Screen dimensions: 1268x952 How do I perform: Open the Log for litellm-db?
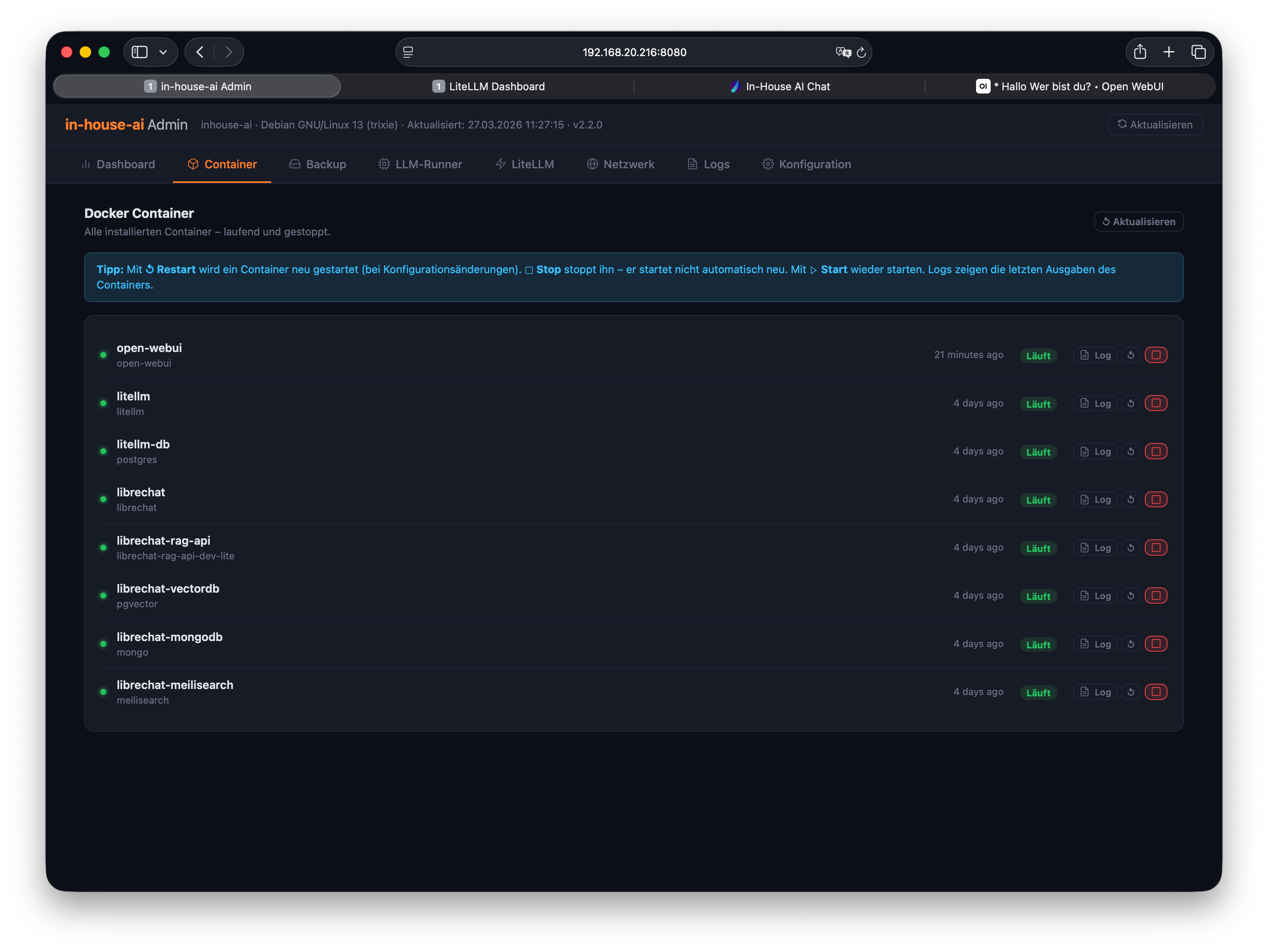(1096, 452)
